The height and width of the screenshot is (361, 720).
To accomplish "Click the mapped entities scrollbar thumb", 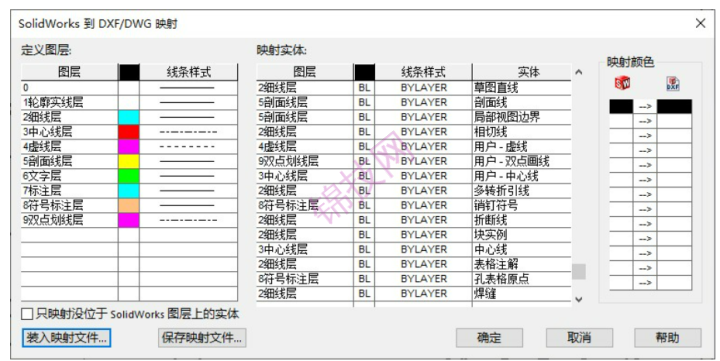I will coord(579,271).
